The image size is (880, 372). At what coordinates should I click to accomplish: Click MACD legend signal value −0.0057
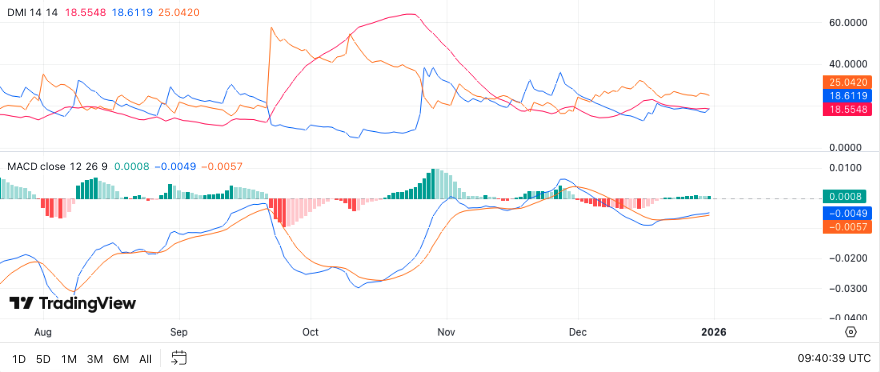pos(222,167)
